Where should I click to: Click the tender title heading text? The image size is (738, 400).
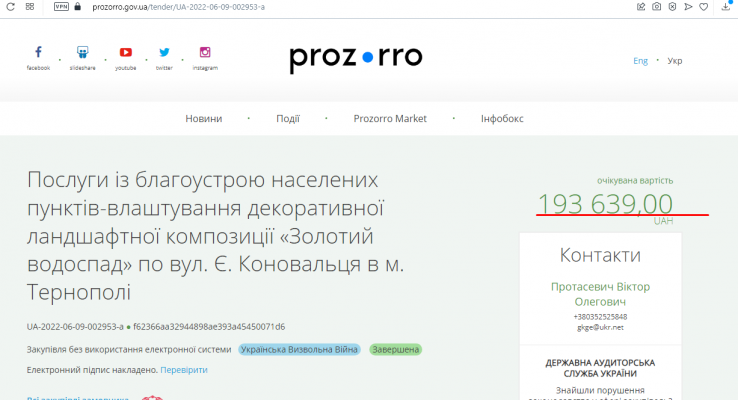[216, 236]
